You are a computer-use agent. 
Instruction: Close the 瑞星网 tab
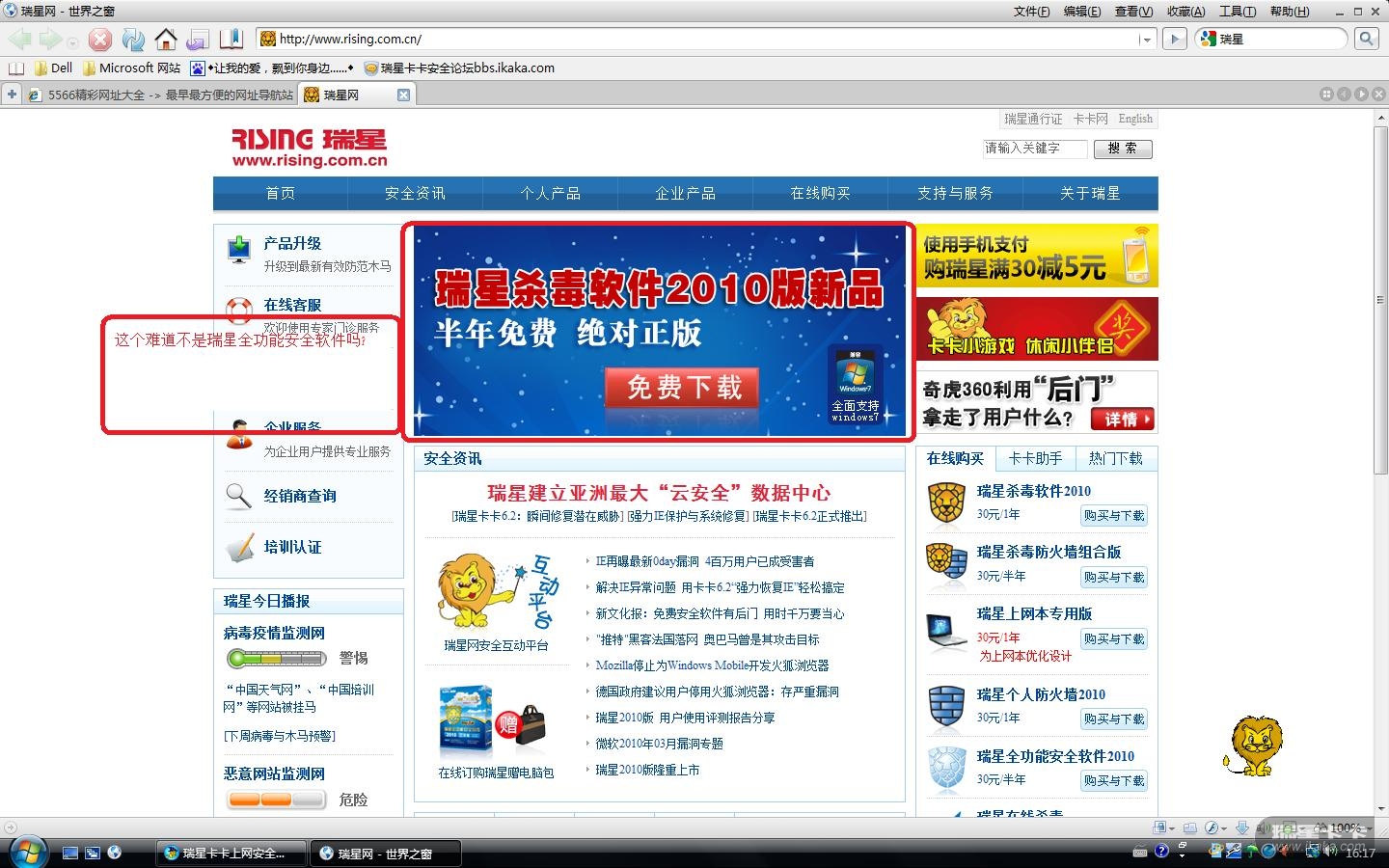click(403, 95)
